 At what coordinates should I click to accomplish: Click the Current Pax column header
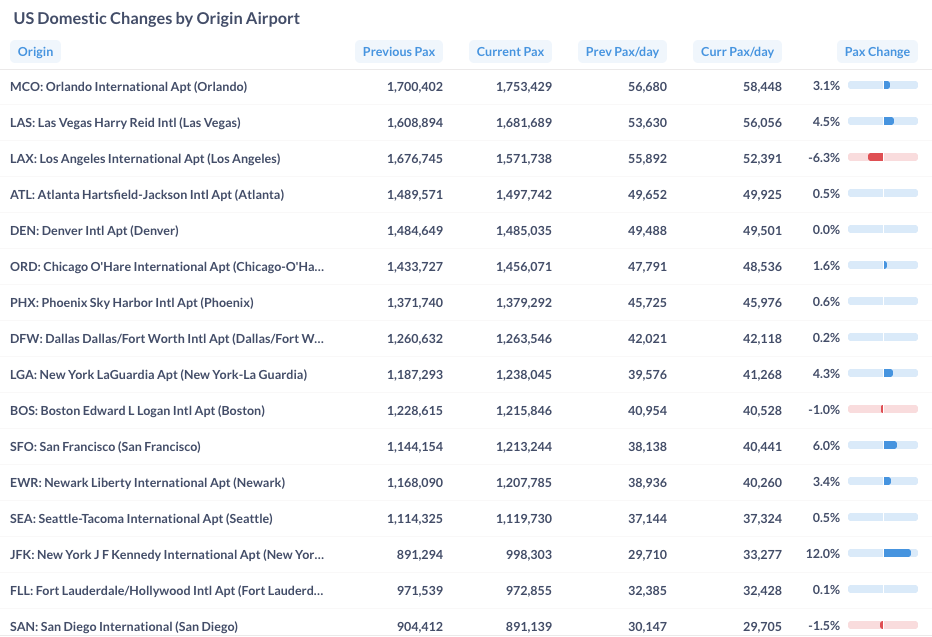click(x=510, y=52)
